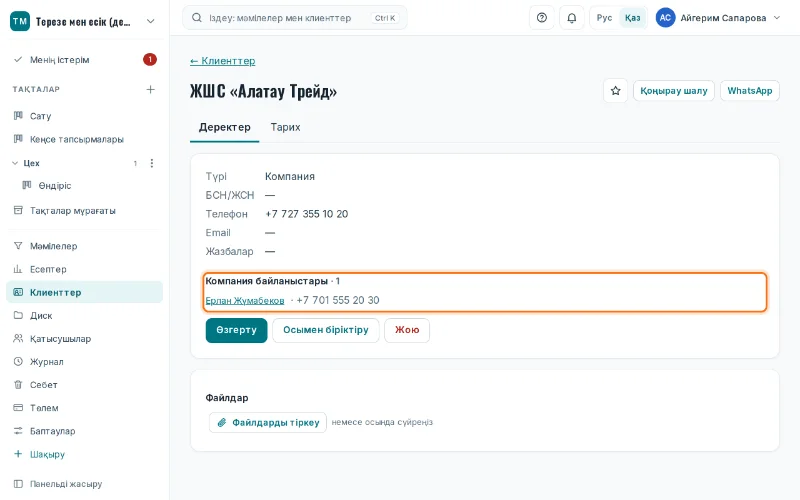Screen dimensions: 800x500
Task: Add a new board with plus icon
Action: point(151,89)
